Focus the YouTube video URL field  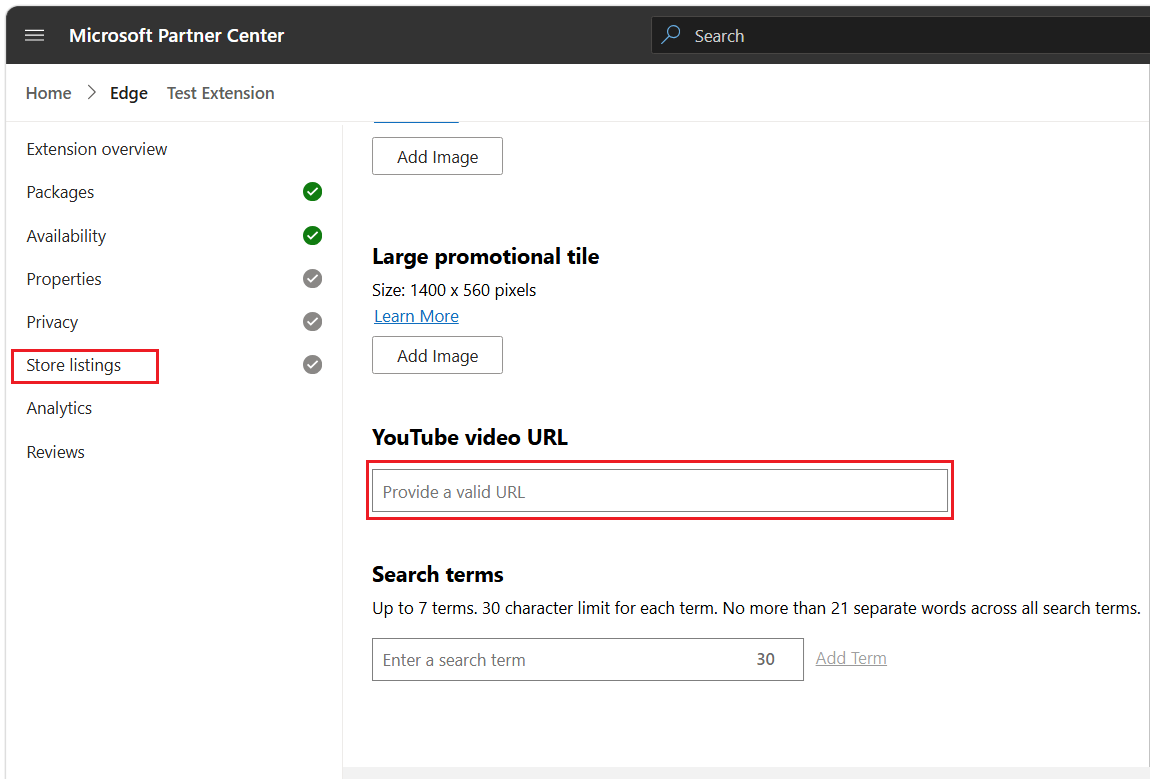pyautogui.click(x=660, y=491)
